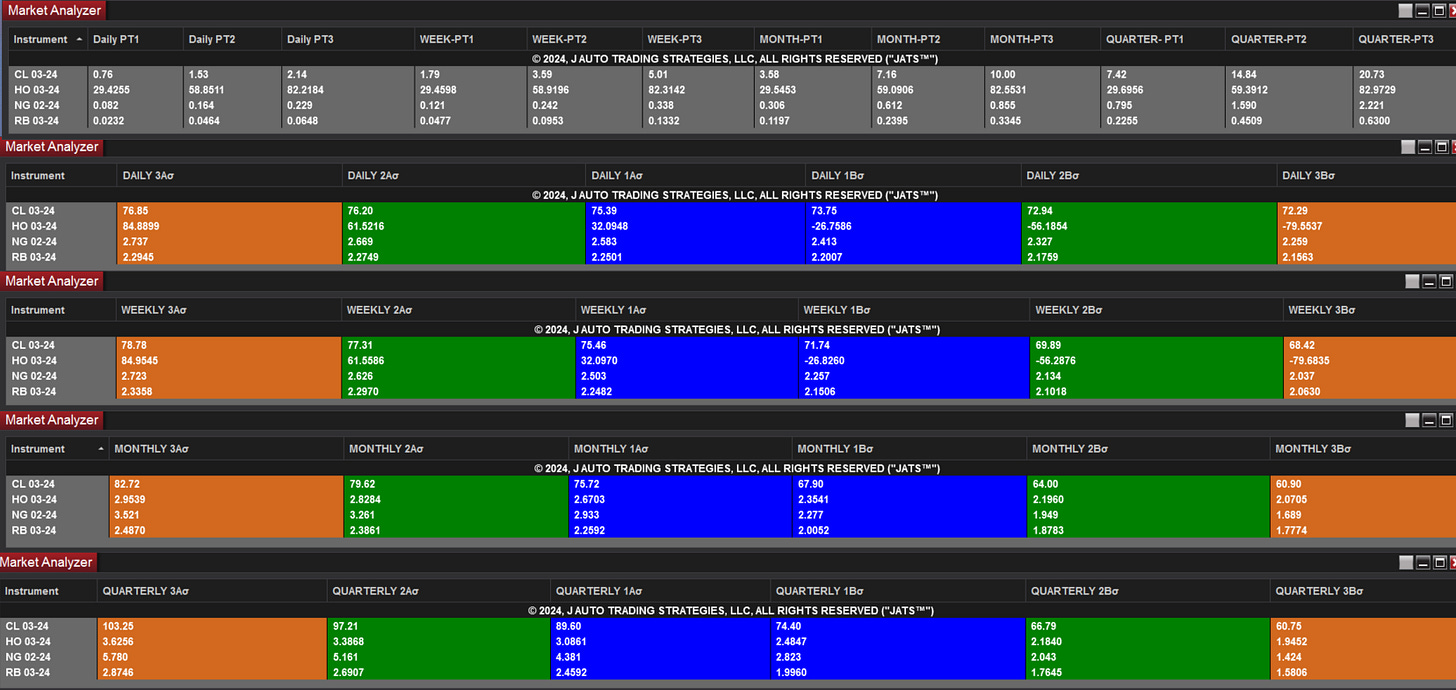
Task: Select the orange cell with value 76.85
Action: [x=229, y=211]
